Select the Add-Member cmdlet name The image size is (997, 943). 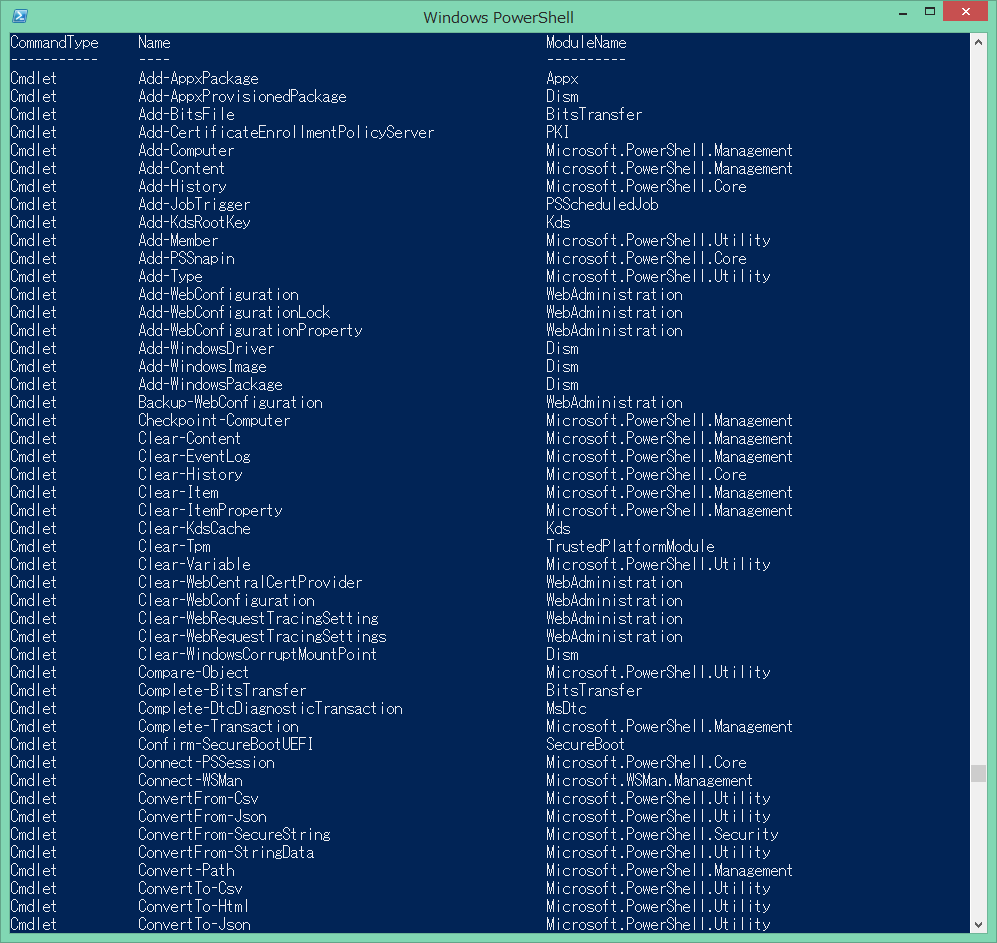click(179, 240)
